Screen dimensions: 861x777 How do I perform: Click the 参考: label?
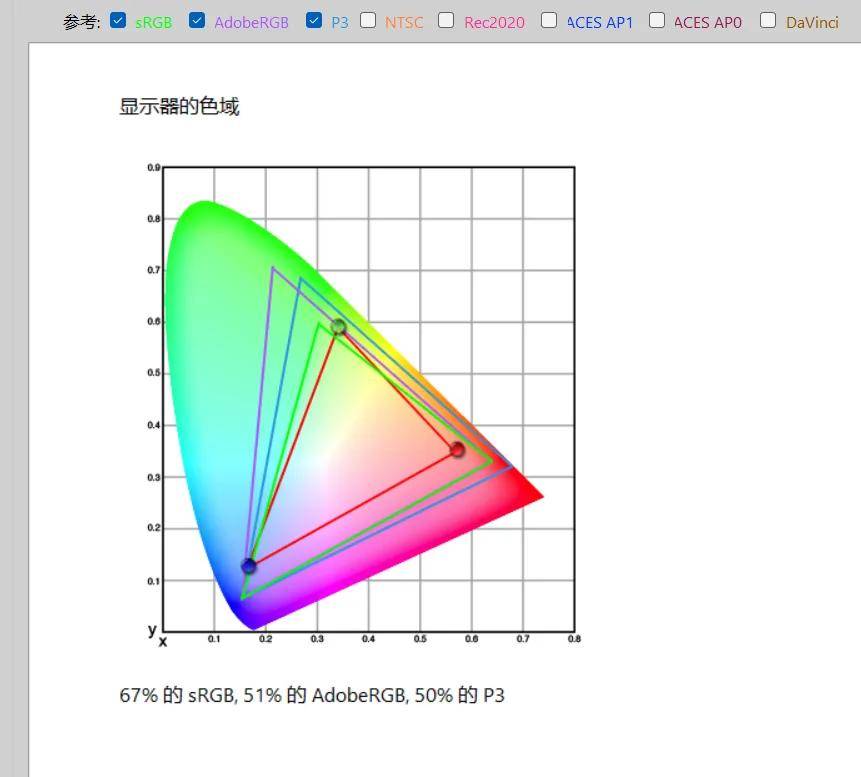(82, 22)
